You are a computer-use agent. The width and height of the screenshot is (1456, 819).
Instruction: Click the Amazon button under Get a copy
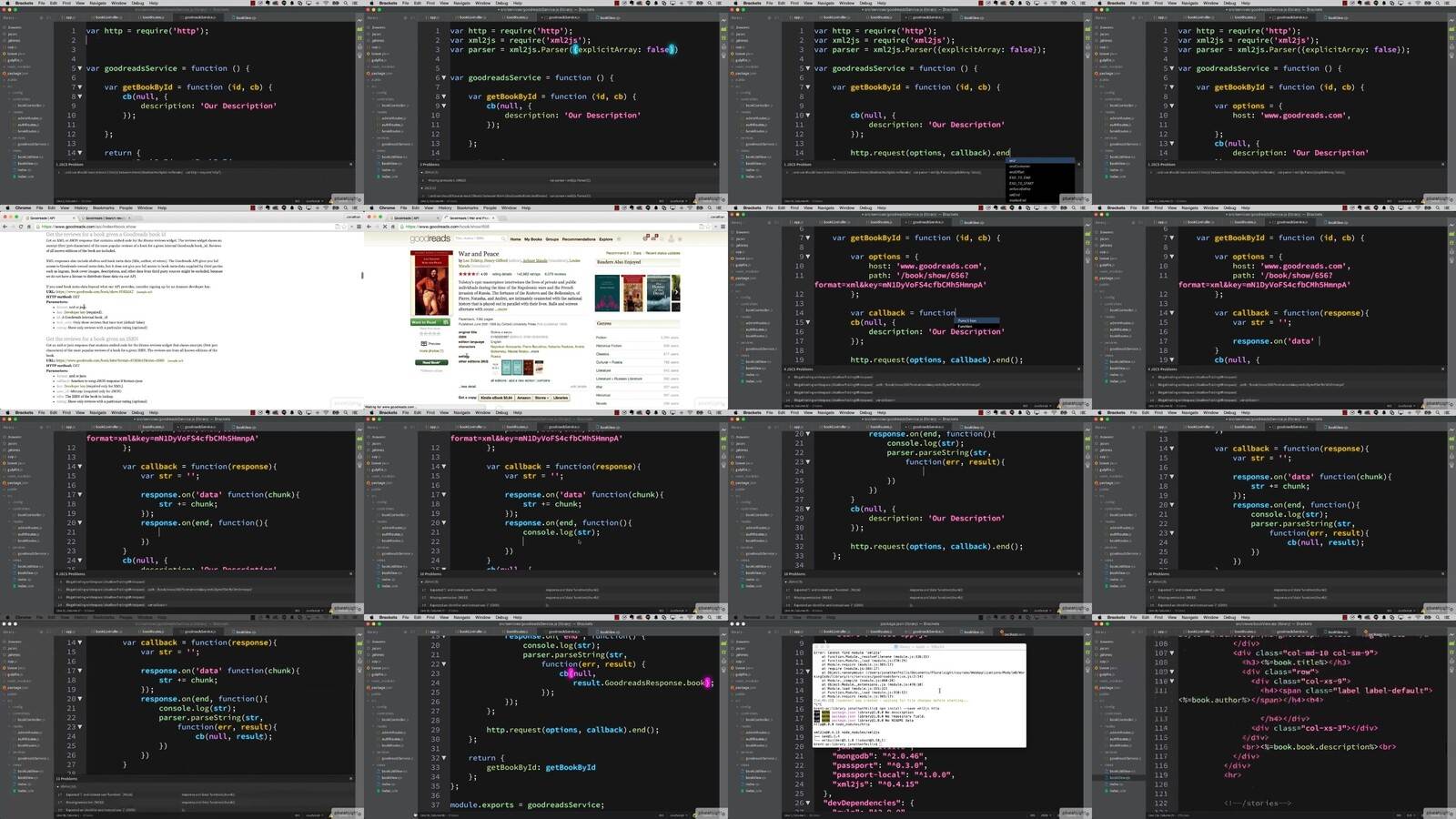click(x=524, y=398)
